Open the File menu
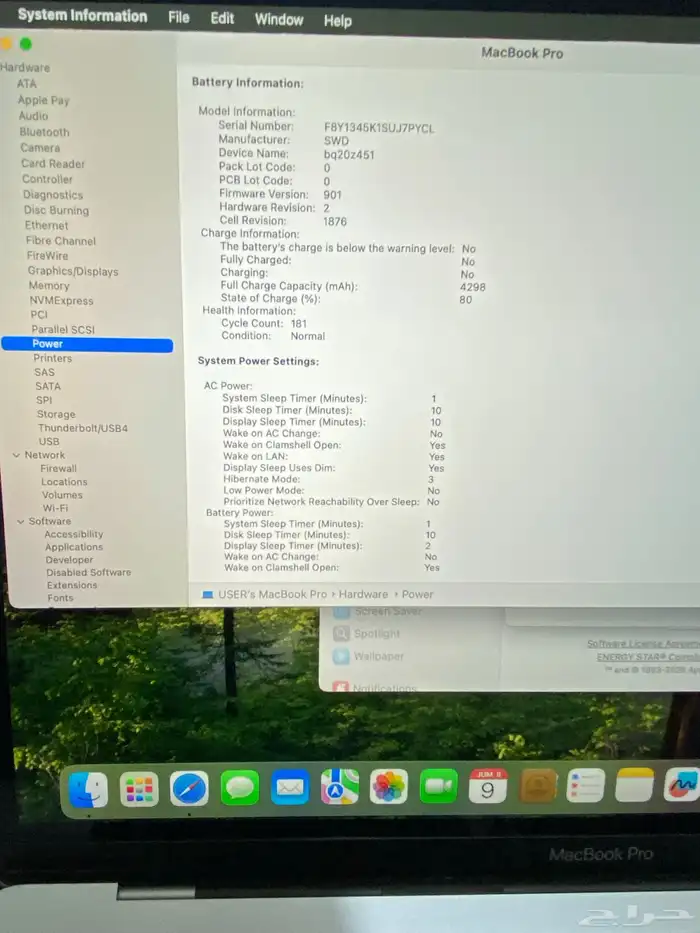This screenshot has height=933, width=700. click(179, 17)
